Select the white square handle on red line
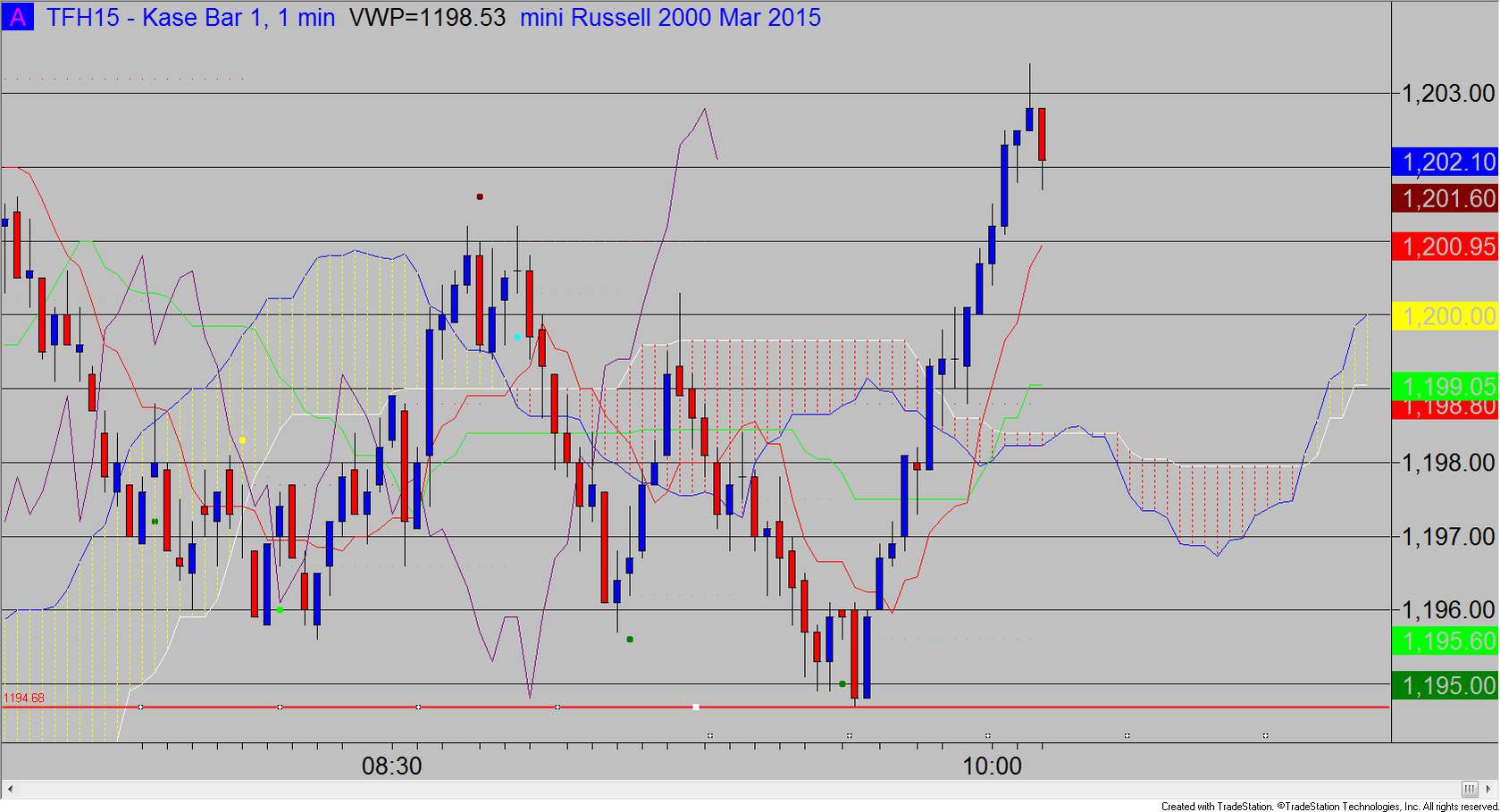 point(696,707)
